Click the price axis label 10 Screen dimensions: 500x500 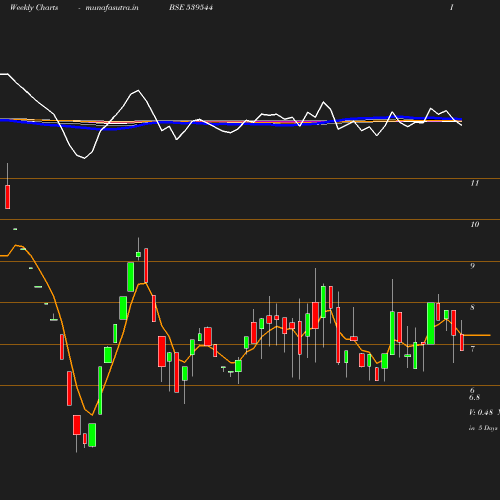(475, 224)
